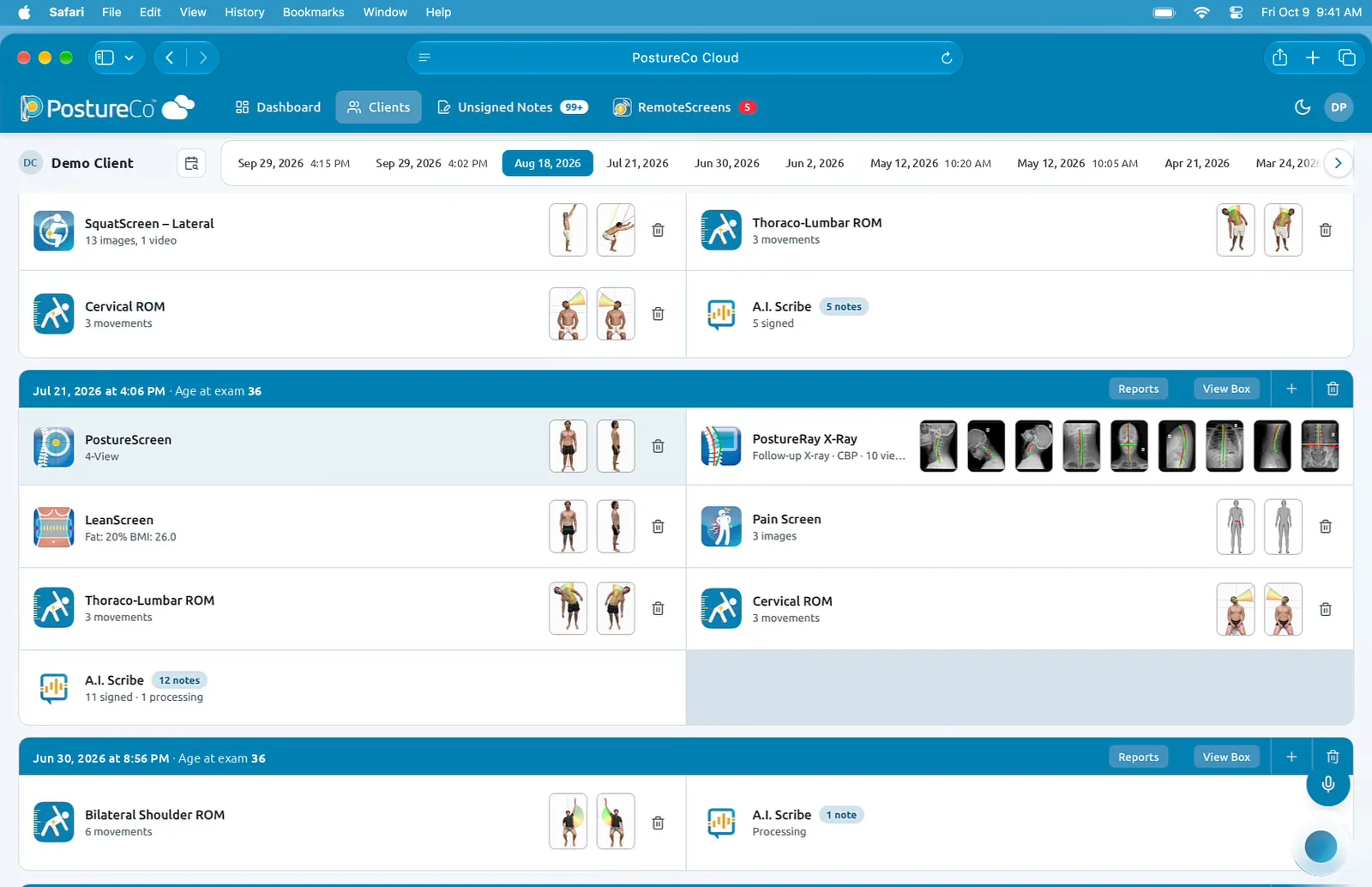Viewport: 1372px width, 887px height.
Task: Add item to Jun 30, 2026 exam
Action: [1291, 757]
